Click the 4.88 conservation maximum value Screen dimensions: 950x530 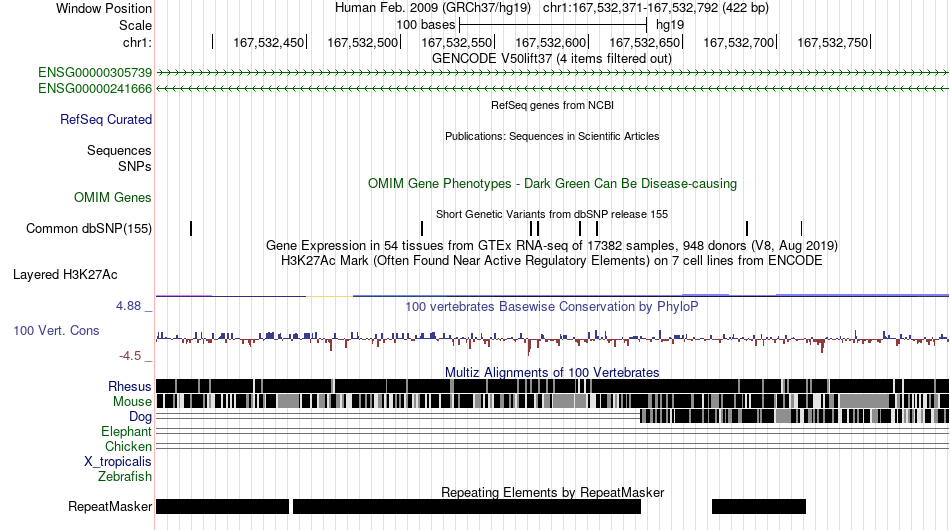click(128, 306)
